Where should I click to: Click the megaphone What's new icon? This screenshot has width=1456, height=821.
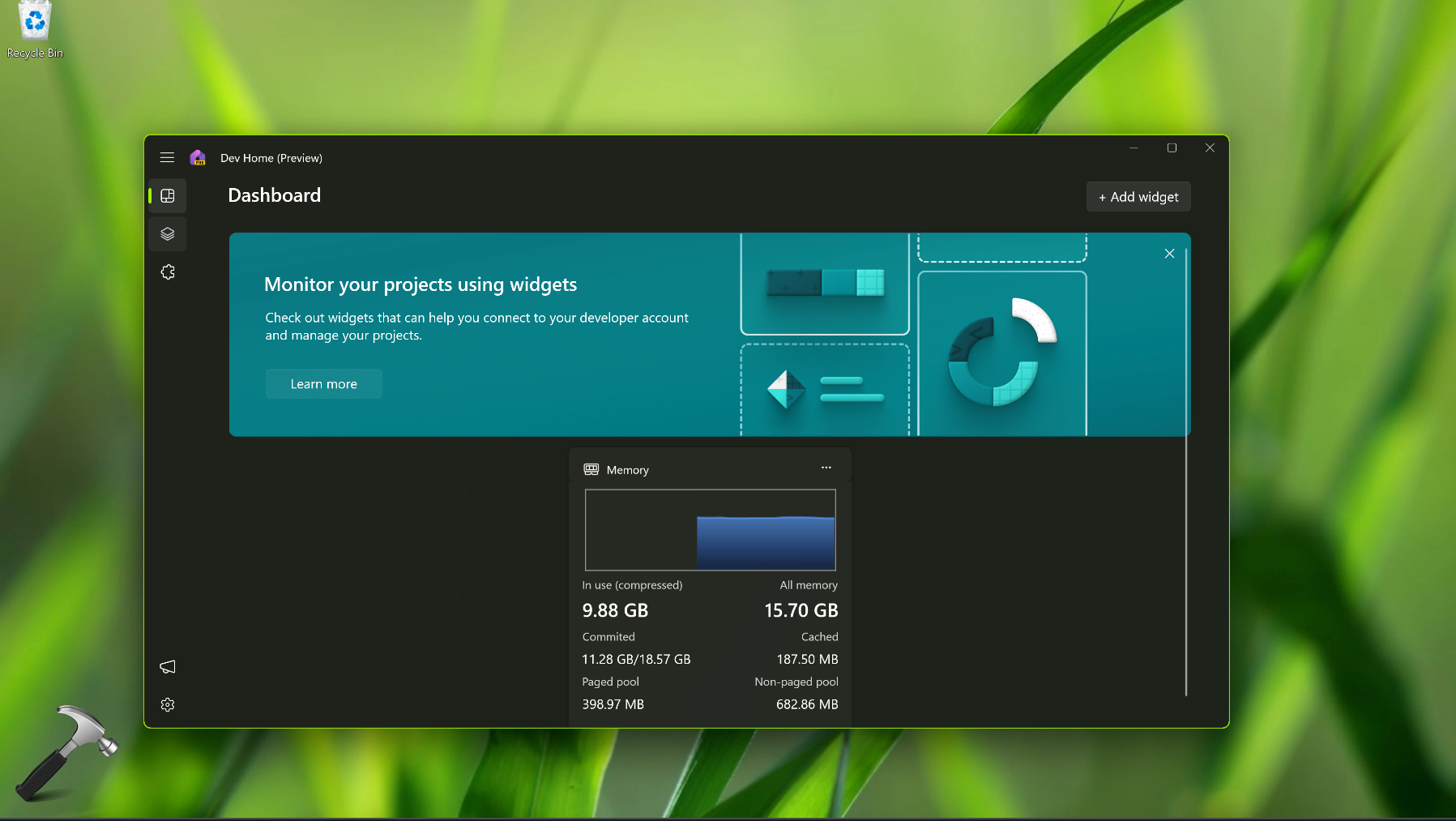(x=168, y=667)
